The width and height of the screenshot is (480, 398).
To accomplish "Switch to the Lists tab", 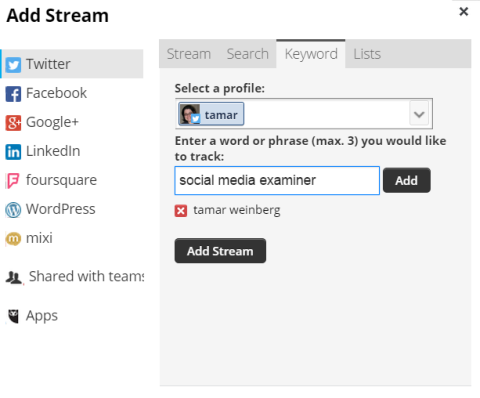I will point(367,54).
